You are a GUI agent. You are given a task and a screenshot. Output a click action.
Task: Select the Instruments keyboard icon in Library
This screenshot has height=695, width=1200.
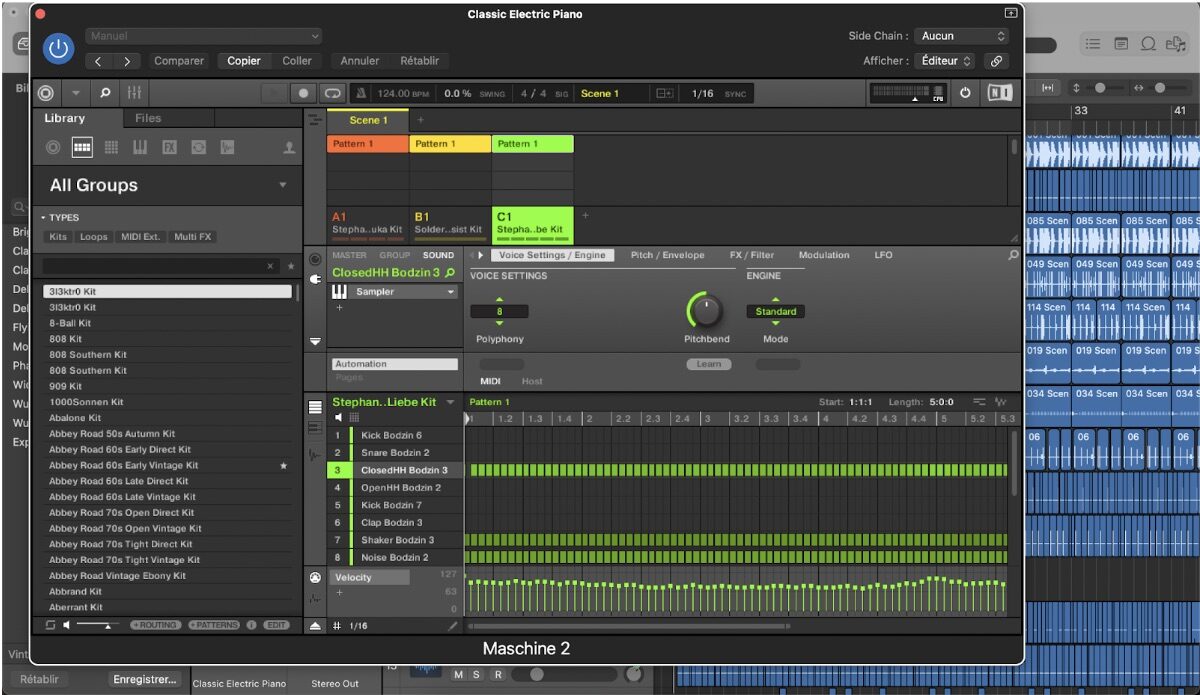tap(140, 147)
